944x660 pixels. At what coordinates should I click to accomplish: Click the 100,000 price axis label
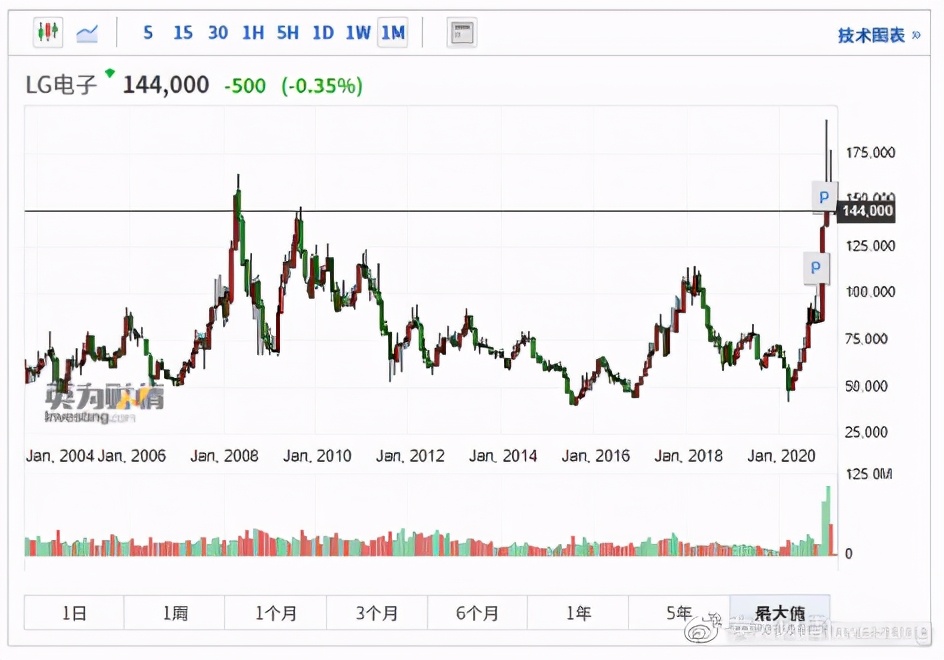(x=870, y=292)
